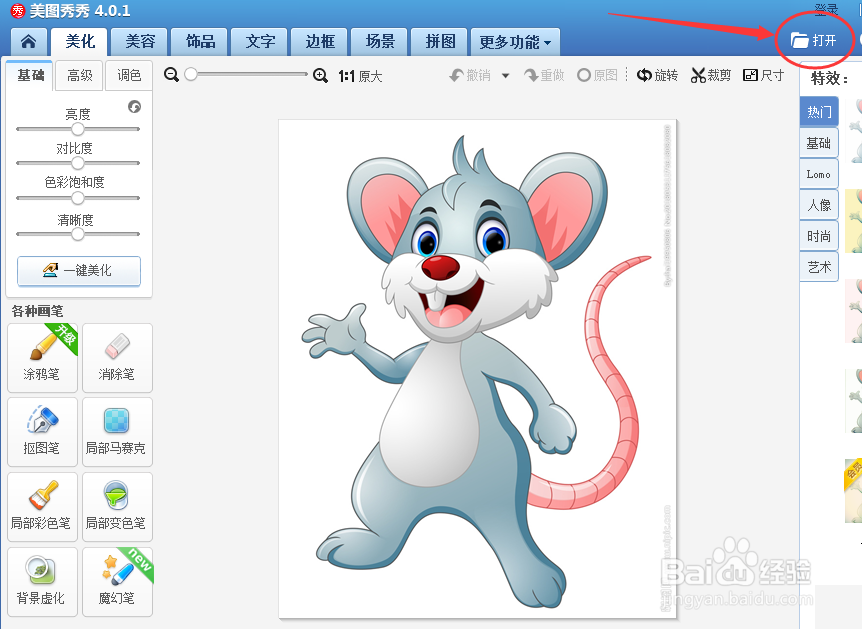Select the 人像 effects category

(x=819, y=205)
